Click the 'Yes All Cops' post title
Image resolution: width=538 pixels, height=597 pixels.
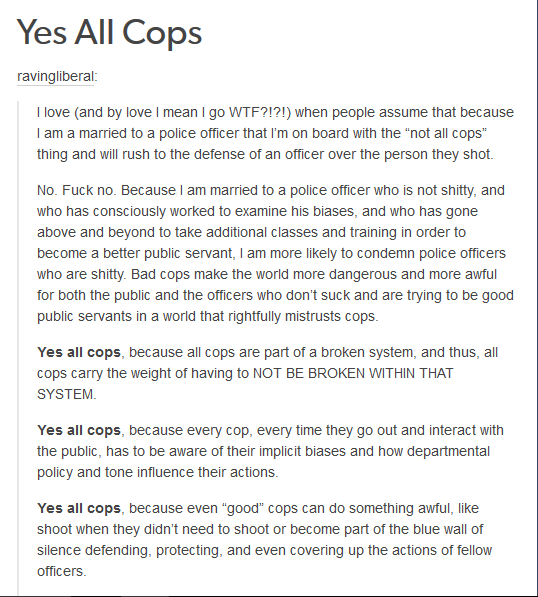(109, 33)
